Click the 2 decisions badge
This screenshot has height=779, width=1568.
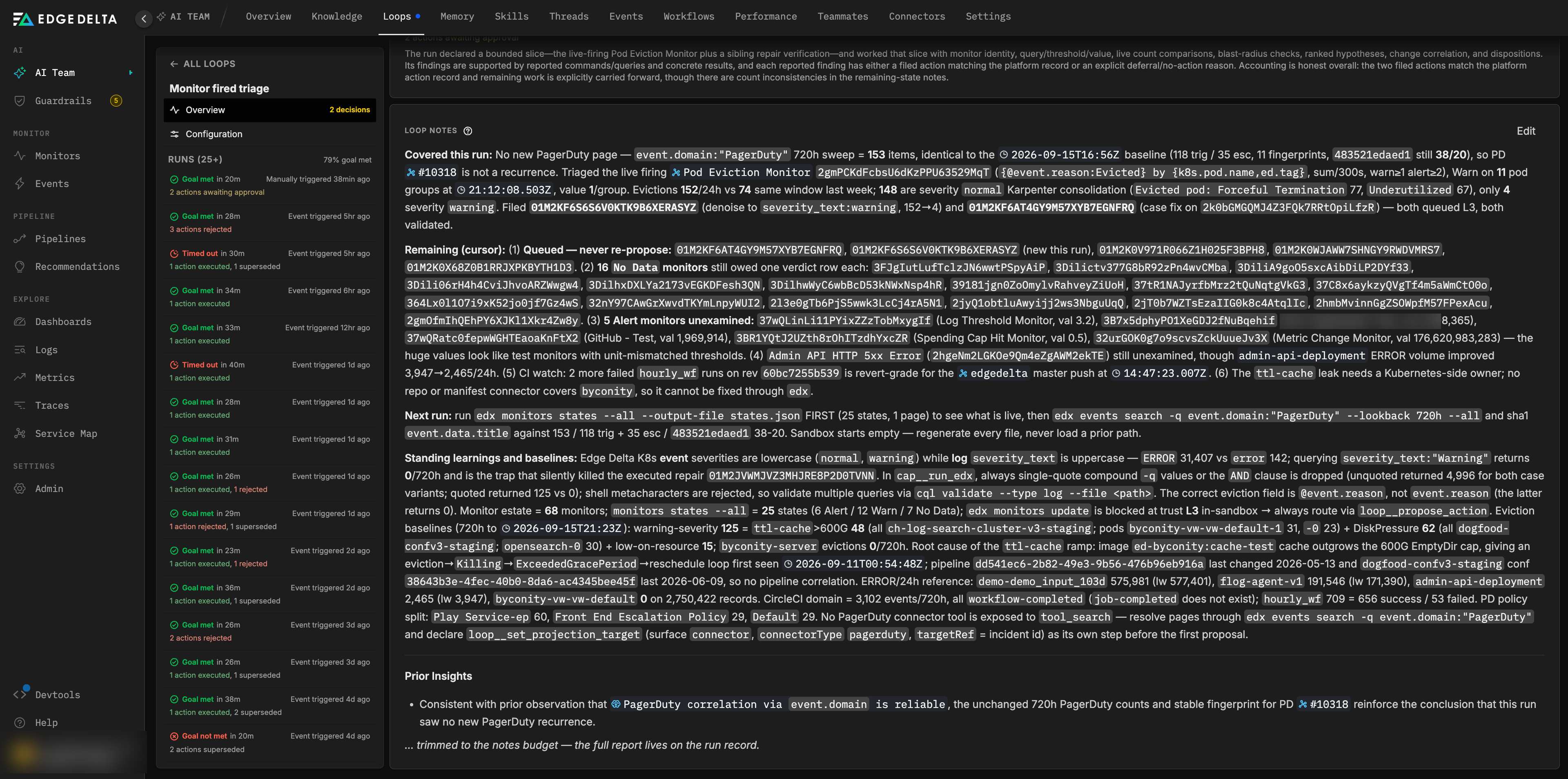pos(350,109)
